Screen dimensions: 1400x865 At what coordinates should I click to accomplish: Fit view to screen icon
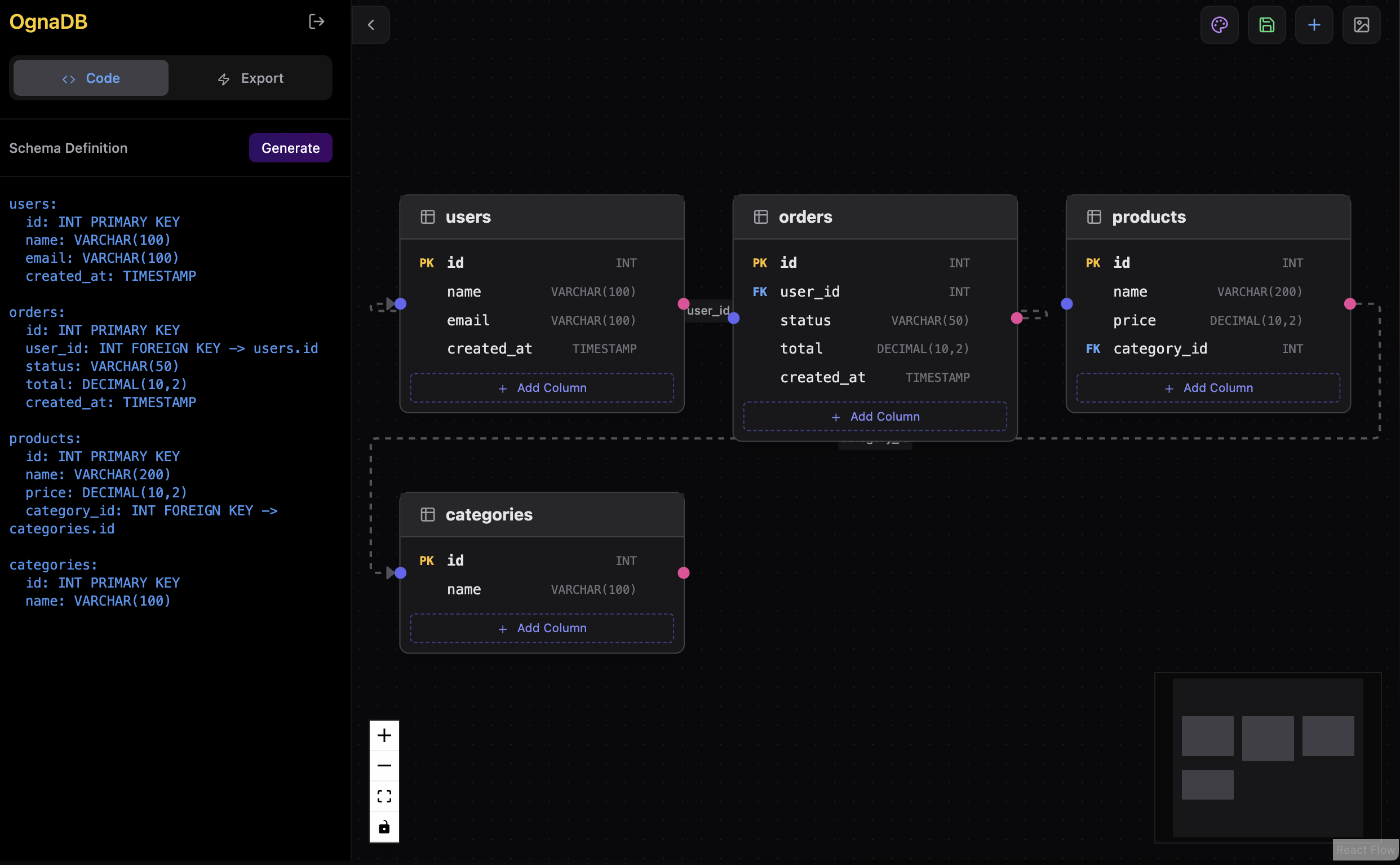click(x=384, y=796)
